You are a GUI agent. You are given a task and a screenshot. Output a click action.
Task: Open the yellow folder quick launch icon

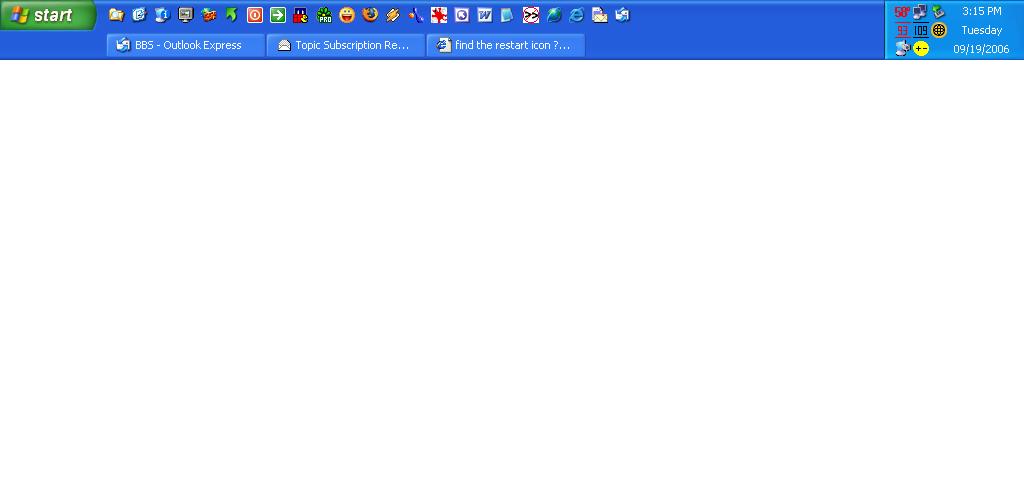(x=116, y=15)
